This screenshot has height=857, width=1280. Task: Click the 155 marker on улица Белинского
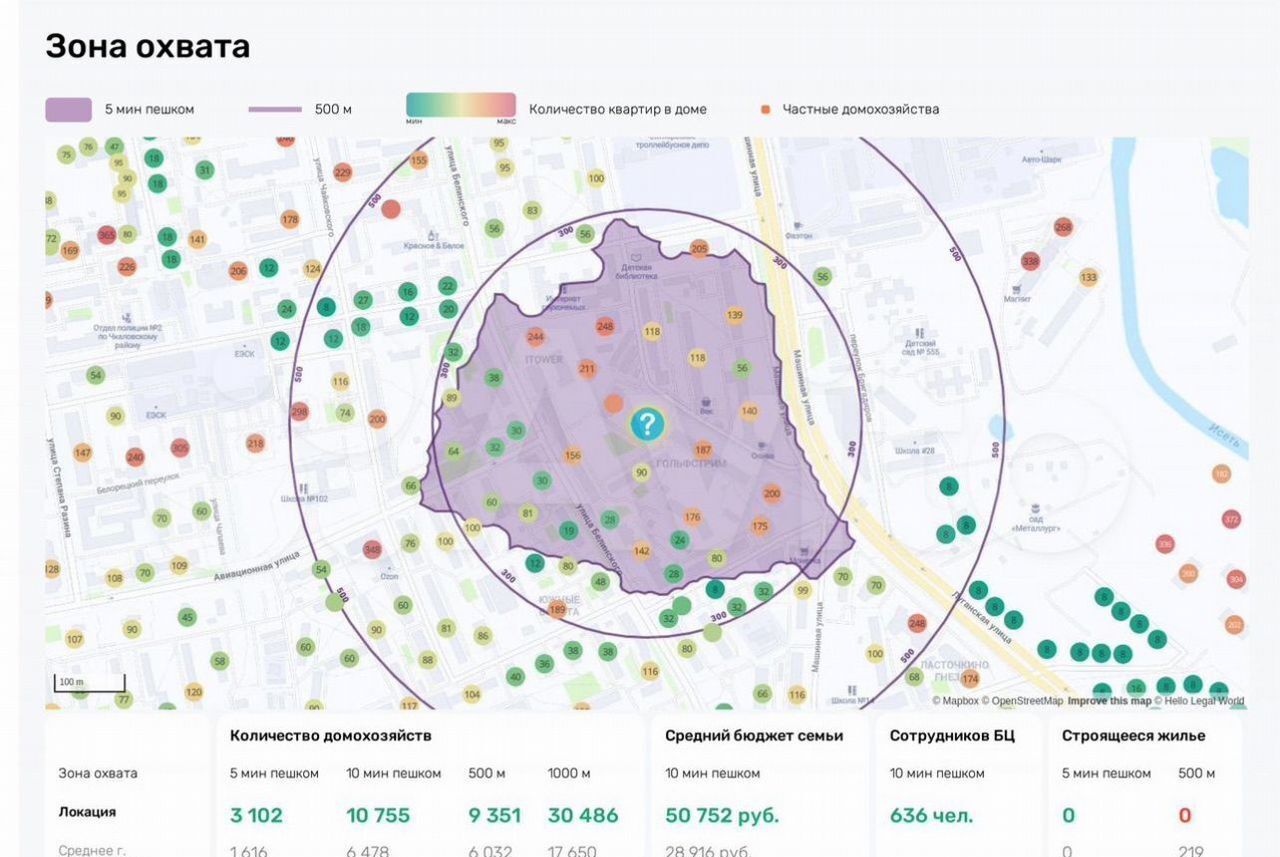click(x=419, y=160)
